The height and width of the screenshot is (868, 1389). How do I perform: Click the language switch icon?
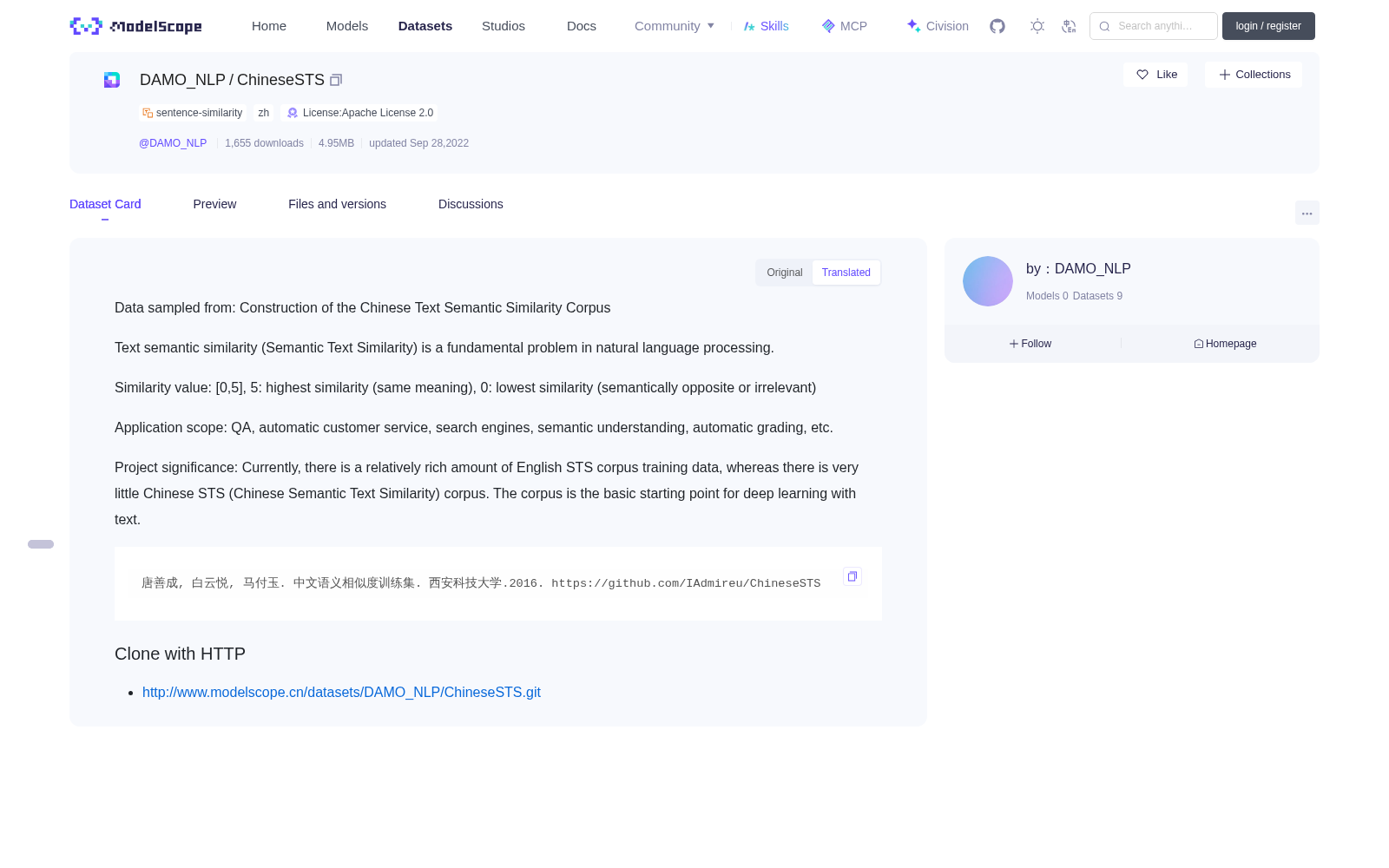click(1069, 26)
